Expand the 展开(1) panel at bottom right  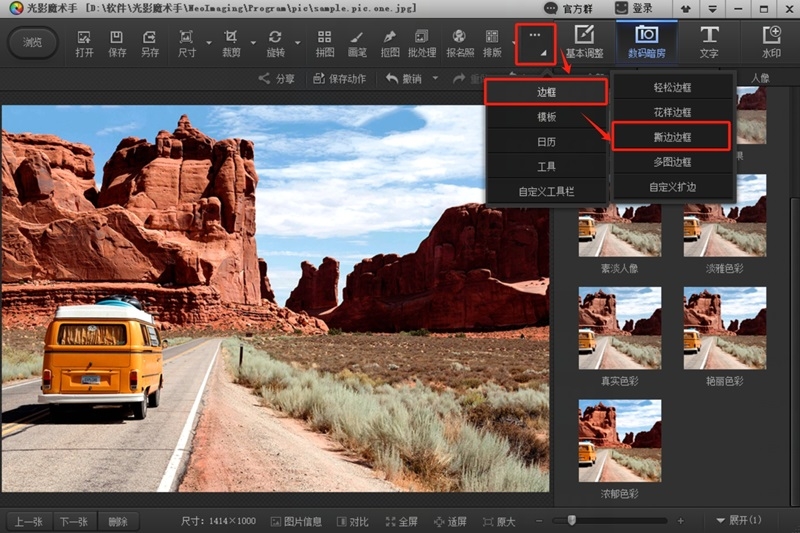[x=738, y=521]
